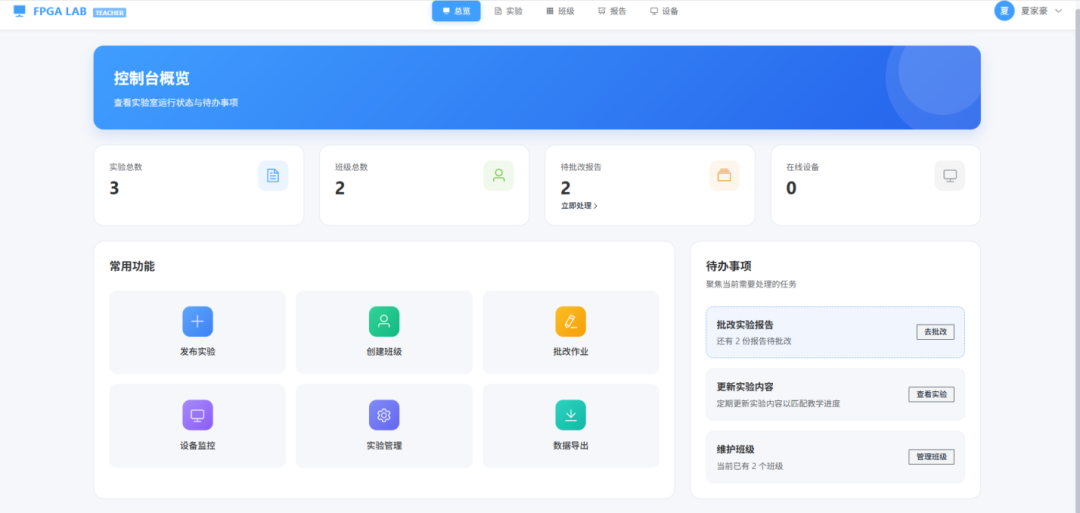
Task: Go to the 报告 tab
Action: pyautogui.click(x=612, y=11)
